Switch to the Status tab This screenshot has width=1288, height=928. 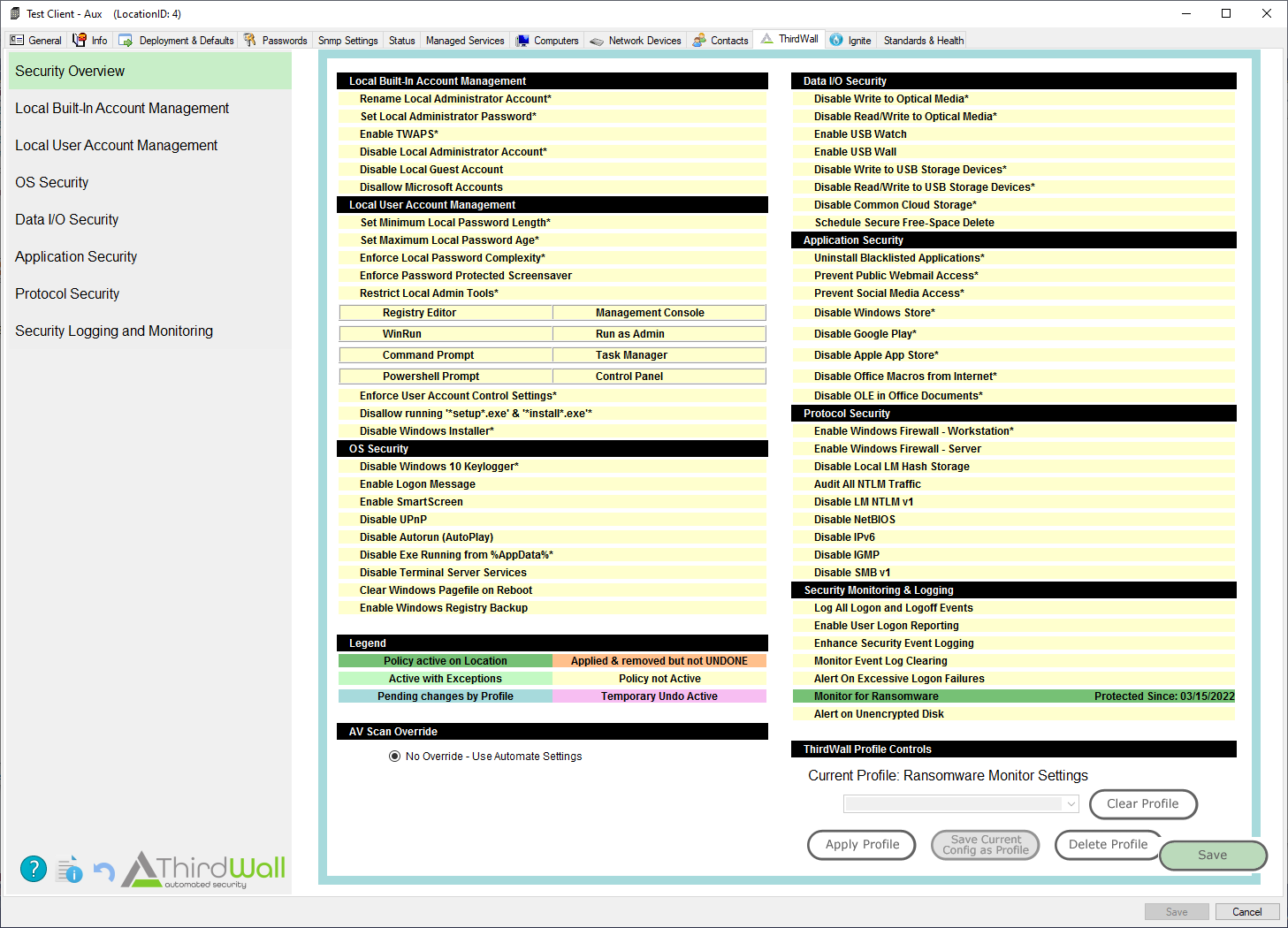401,41
